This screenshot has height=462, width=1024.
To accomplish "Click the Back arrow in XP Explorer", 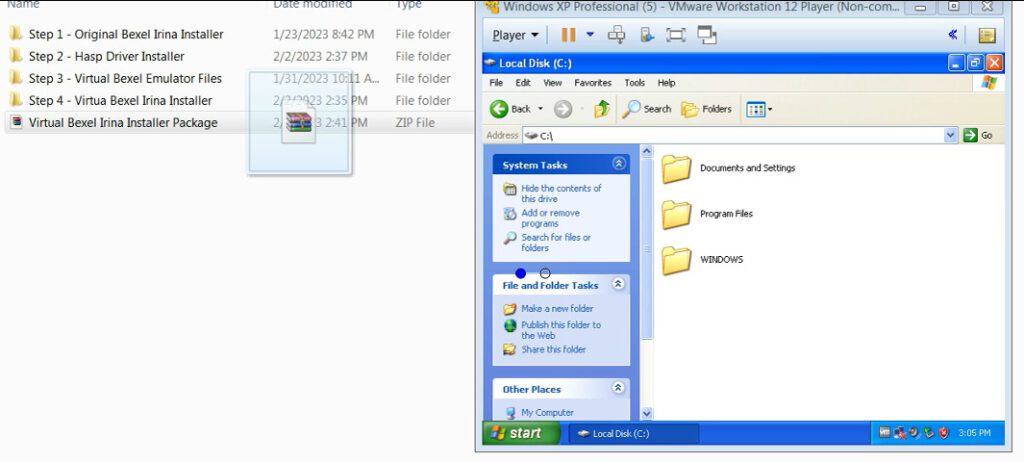I will (500, 109).
